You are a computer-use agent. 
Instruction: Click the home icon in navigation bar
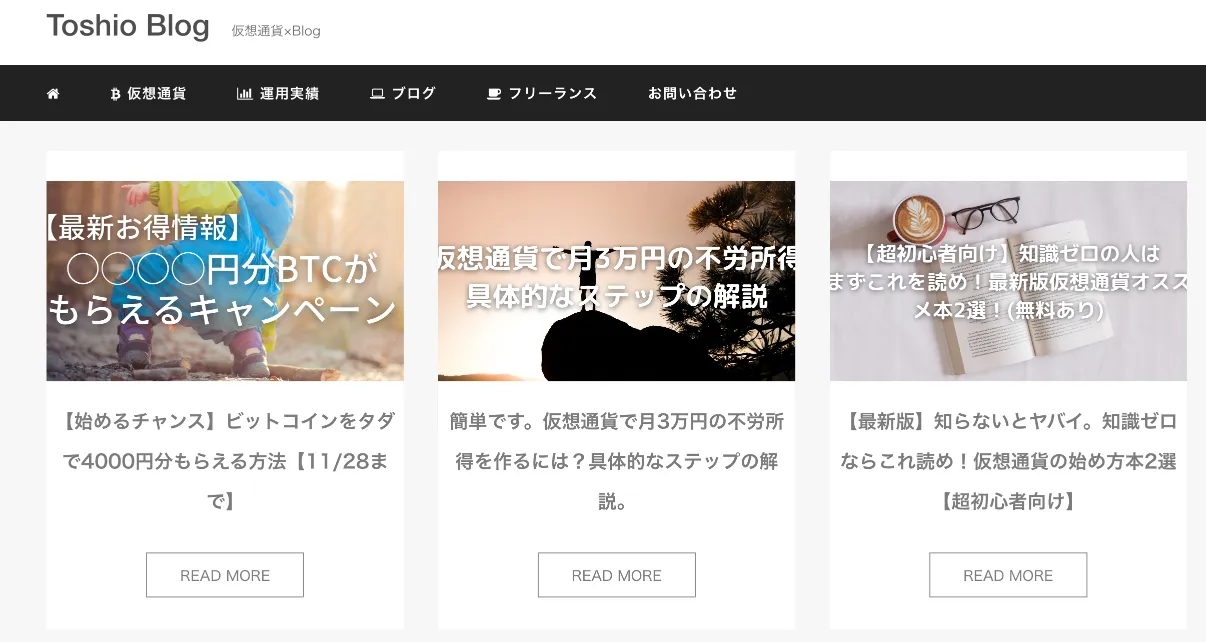(53, 93)
